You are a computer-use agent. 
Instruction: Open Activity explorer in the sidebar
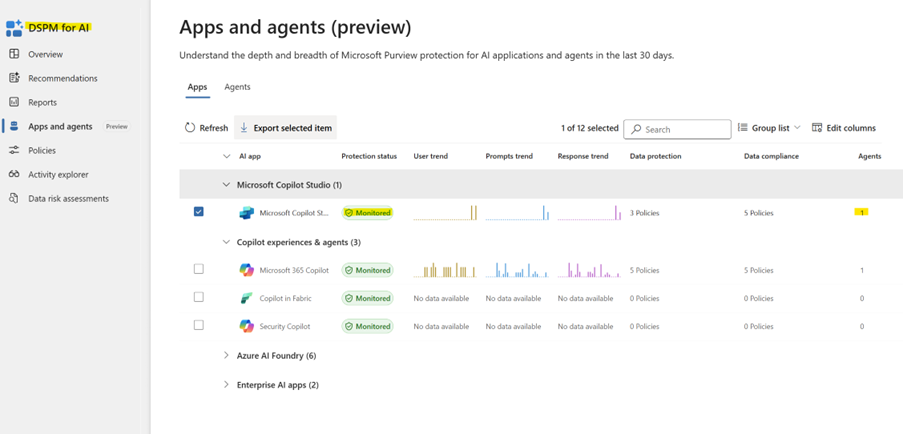coord(58,174)
